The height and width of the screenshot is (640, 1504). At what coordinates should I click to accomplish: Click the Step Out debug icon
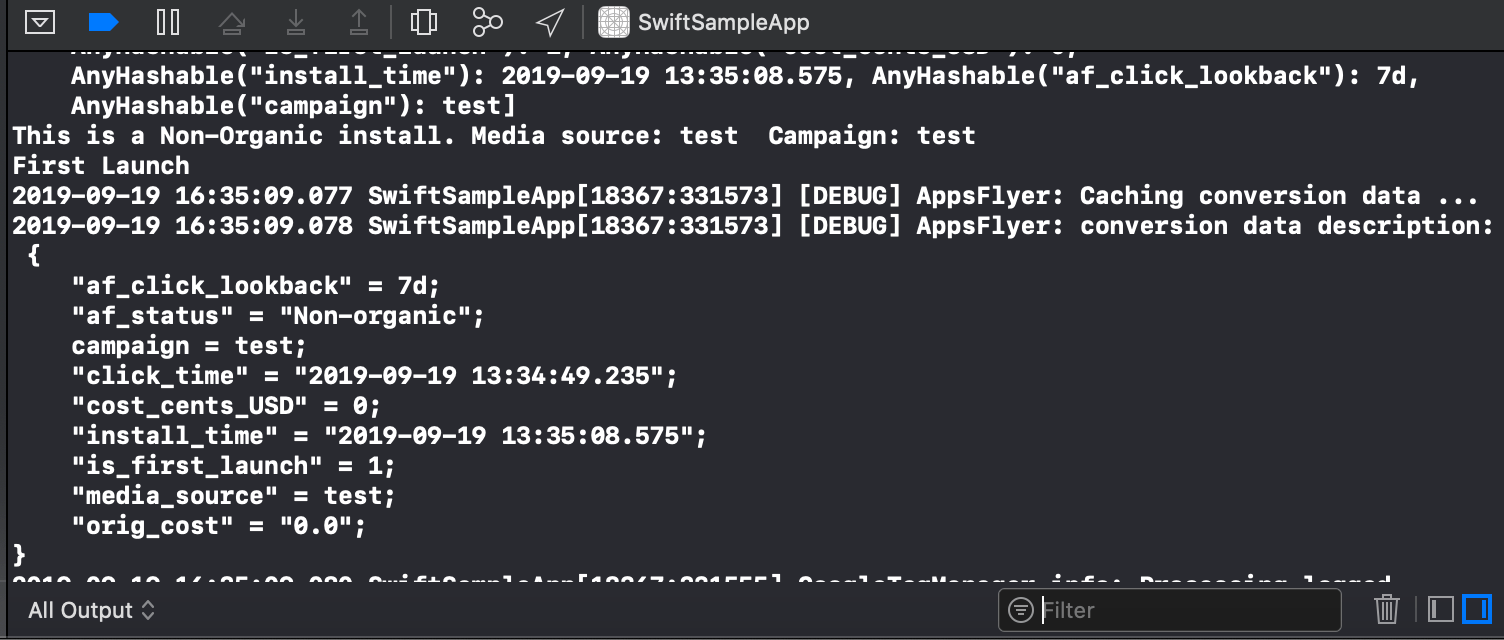[359, 21]
